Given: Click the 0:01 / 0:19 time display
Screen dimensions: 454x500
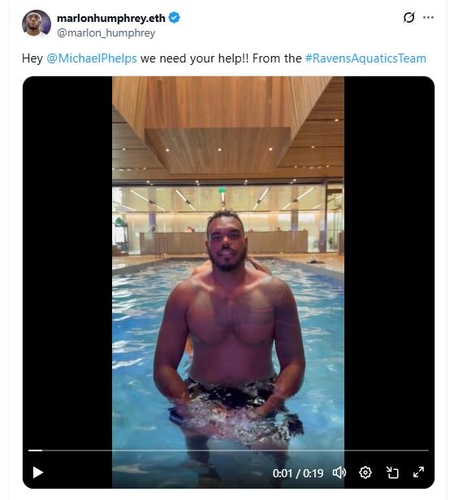Looking at the screenshot, I should coord(298,473).
